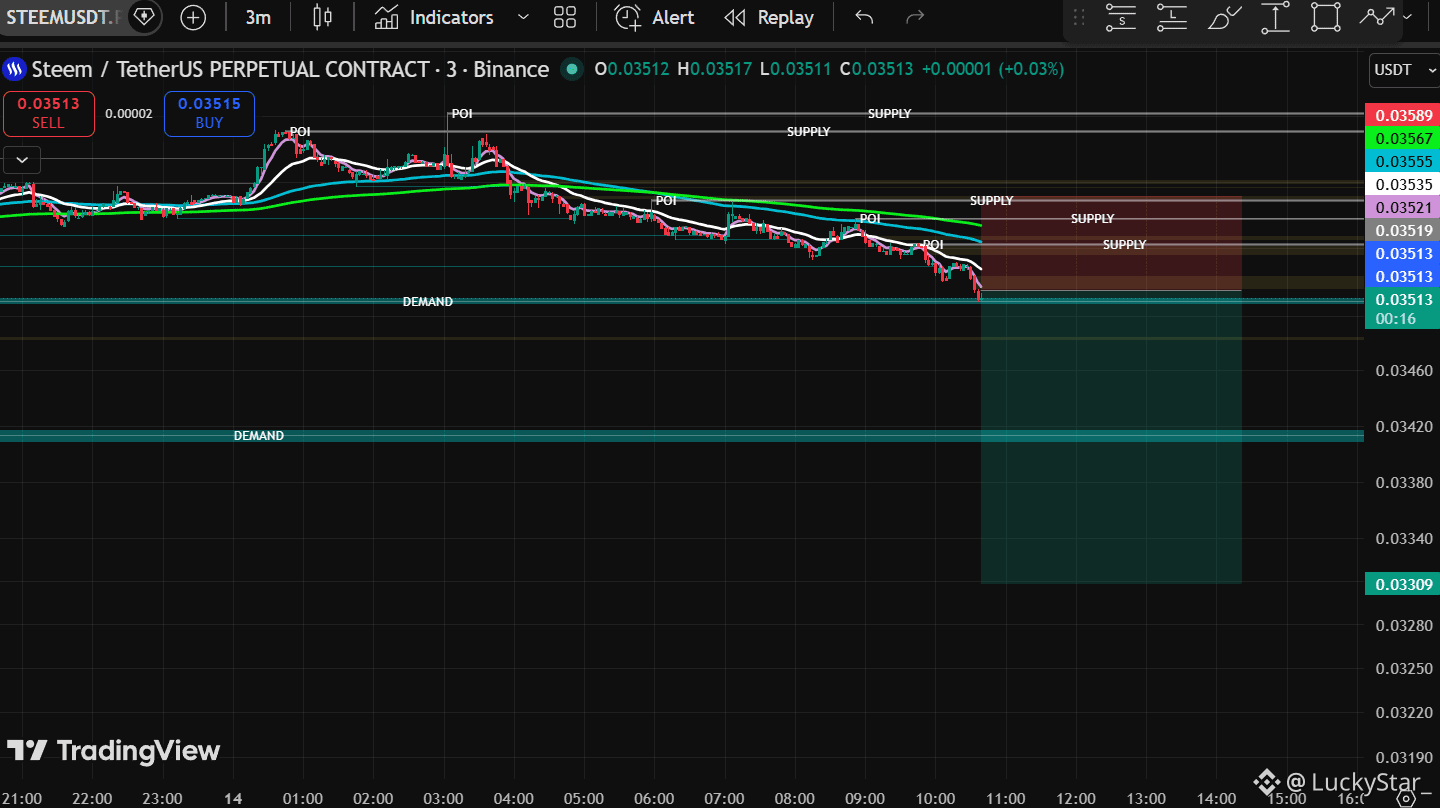Viewport: 1440px width, 808px height.
Task: Click the 04:00 time axis label
Action: tap(514, 799)
